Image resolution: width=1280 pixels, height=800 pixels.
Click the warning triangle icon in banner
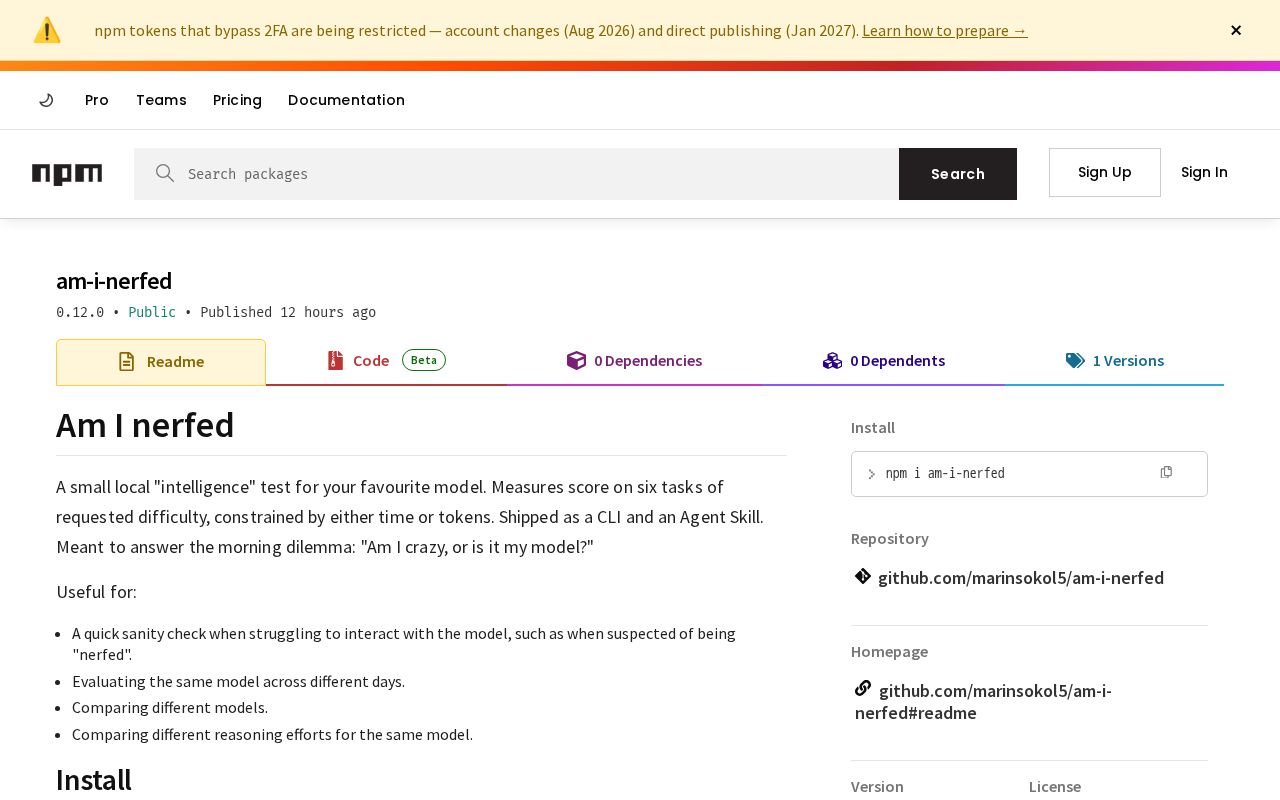pos(47,30)
